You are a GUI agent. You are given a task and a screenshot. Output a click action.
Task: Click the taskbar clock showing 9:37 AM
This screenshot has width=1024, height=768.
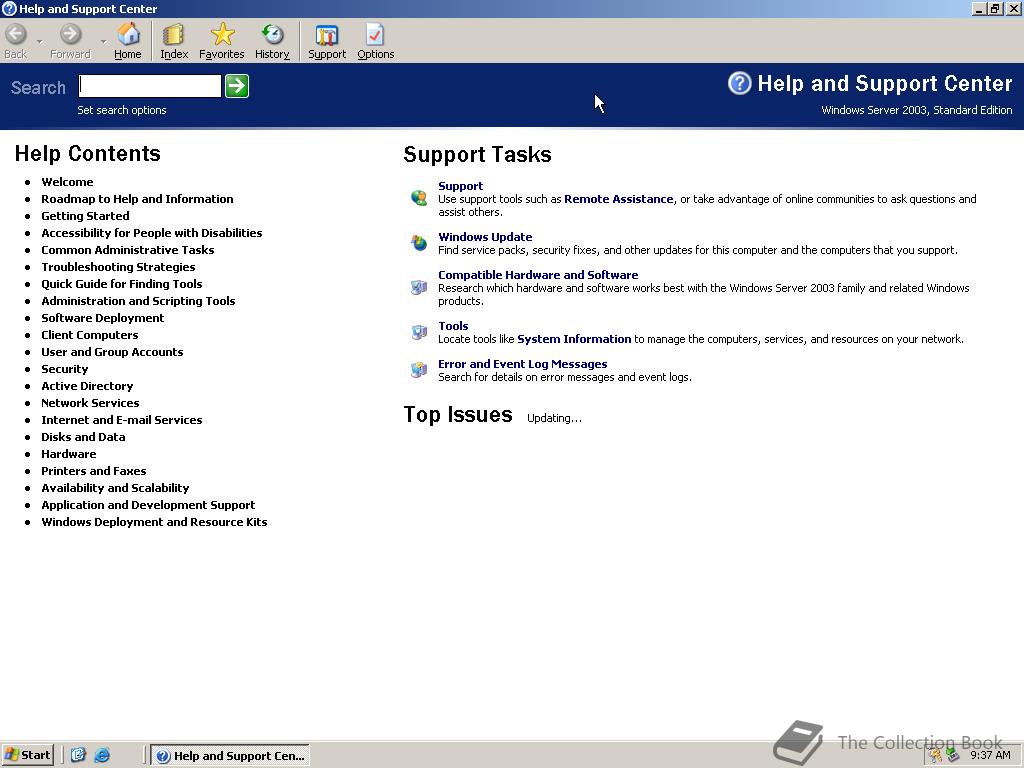tap(990, 755)
